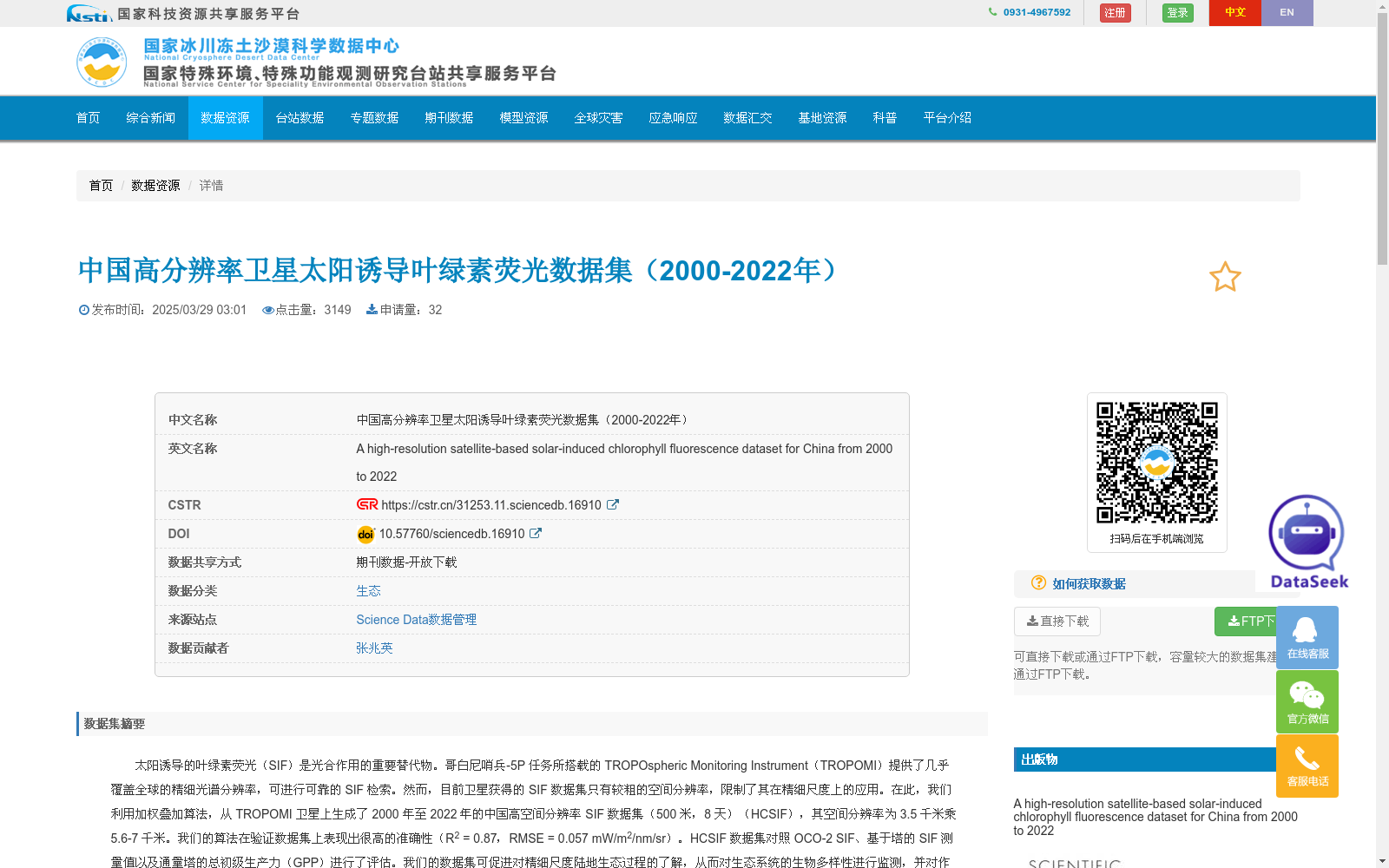The image size is (1389, 868).
Task: Click the 直接下载 button
Action: coord(1057,621)
